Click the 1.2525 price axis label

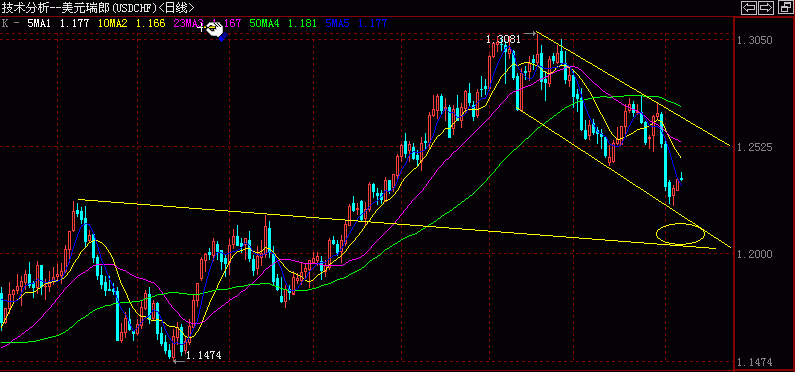click(755, 147)
